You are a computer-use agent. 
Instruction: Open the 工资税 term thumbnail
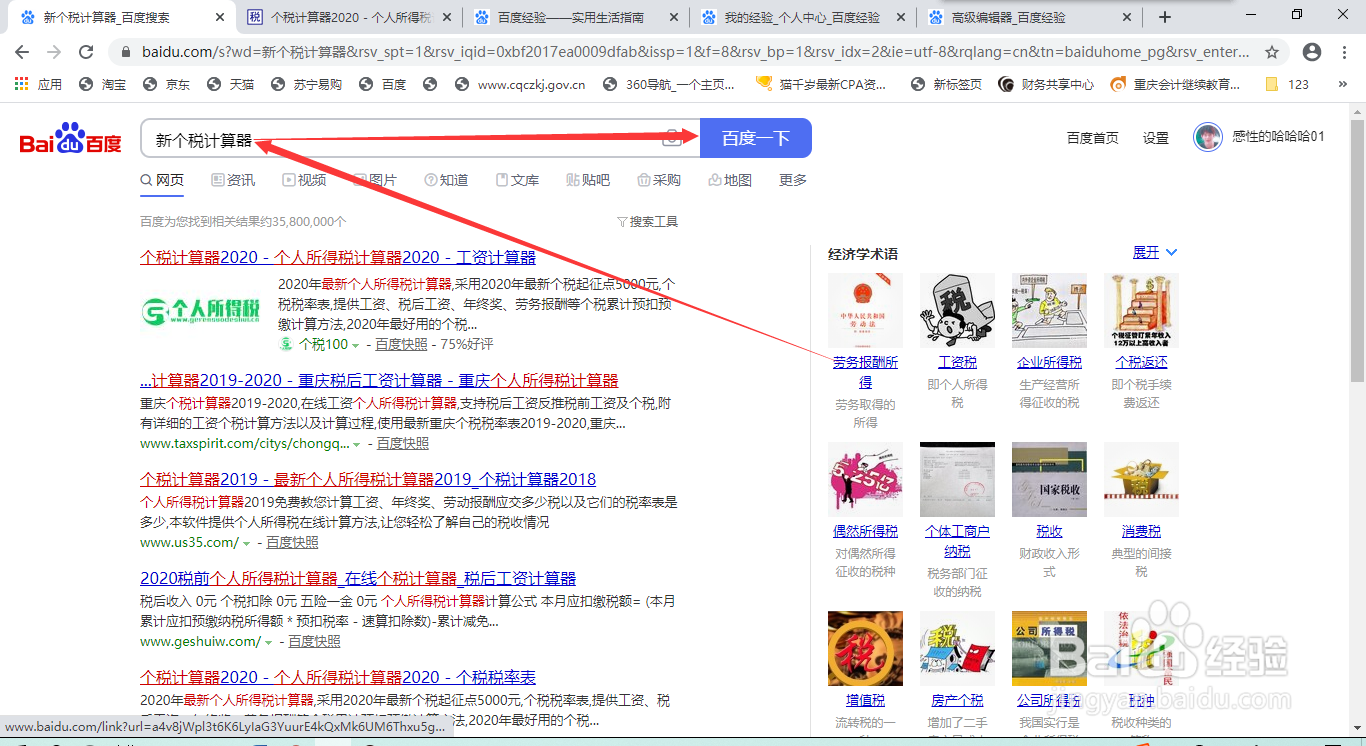click(957, 311)
